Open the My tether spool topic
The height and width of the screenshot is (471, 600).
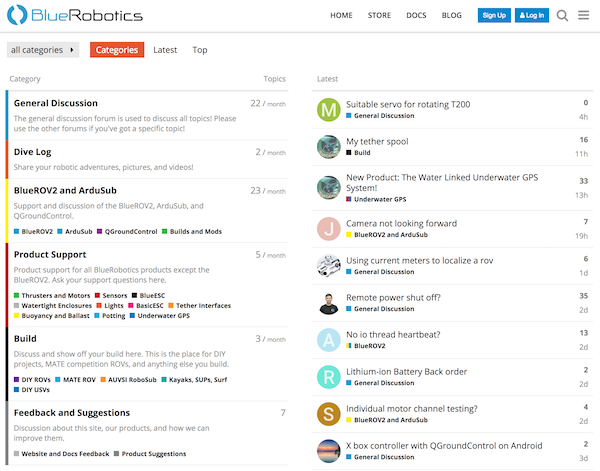(377, 142)
